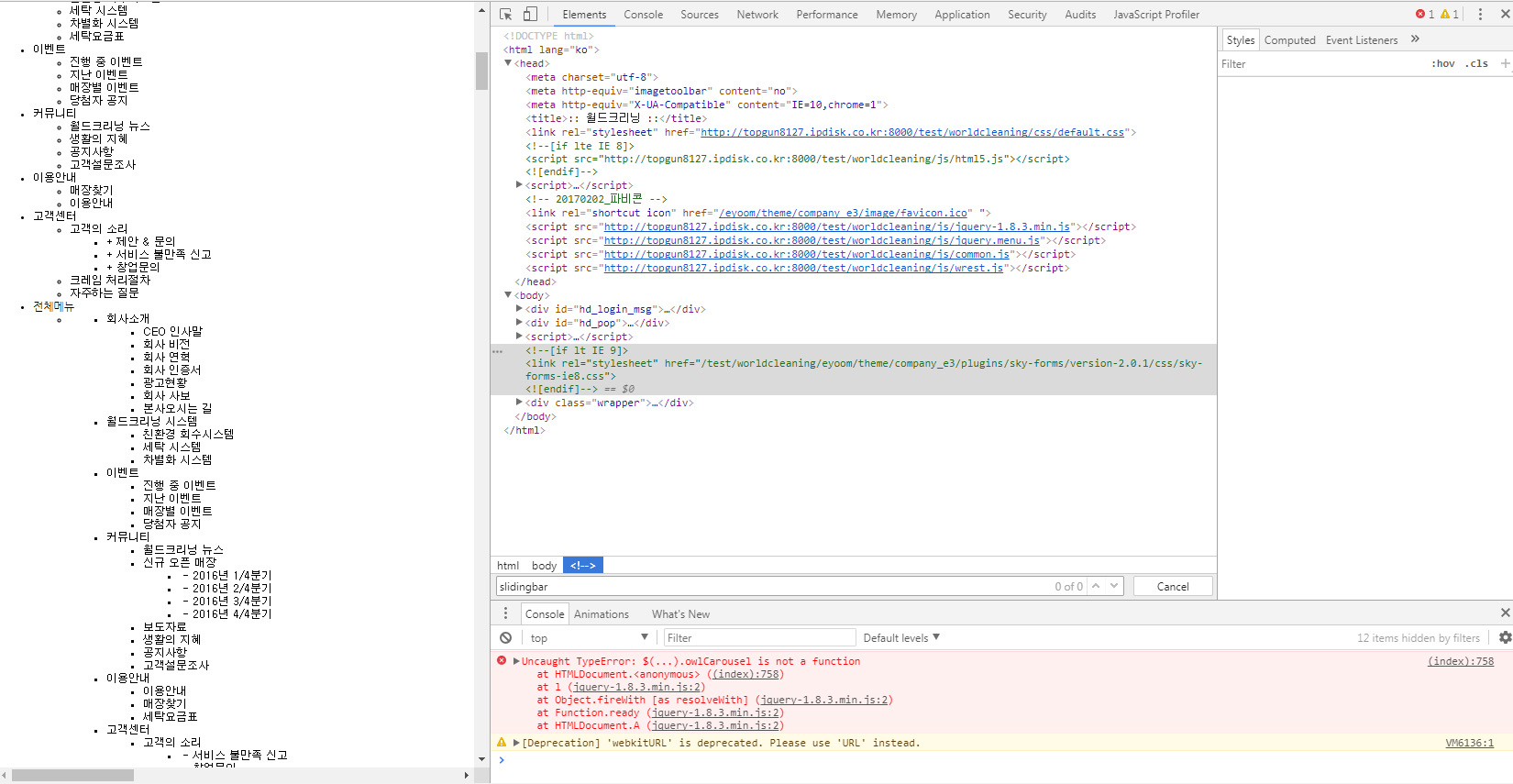Screen dimensions: 1513x784
Task: Focus the console Filter input
Action: click(x=759, y=637)
